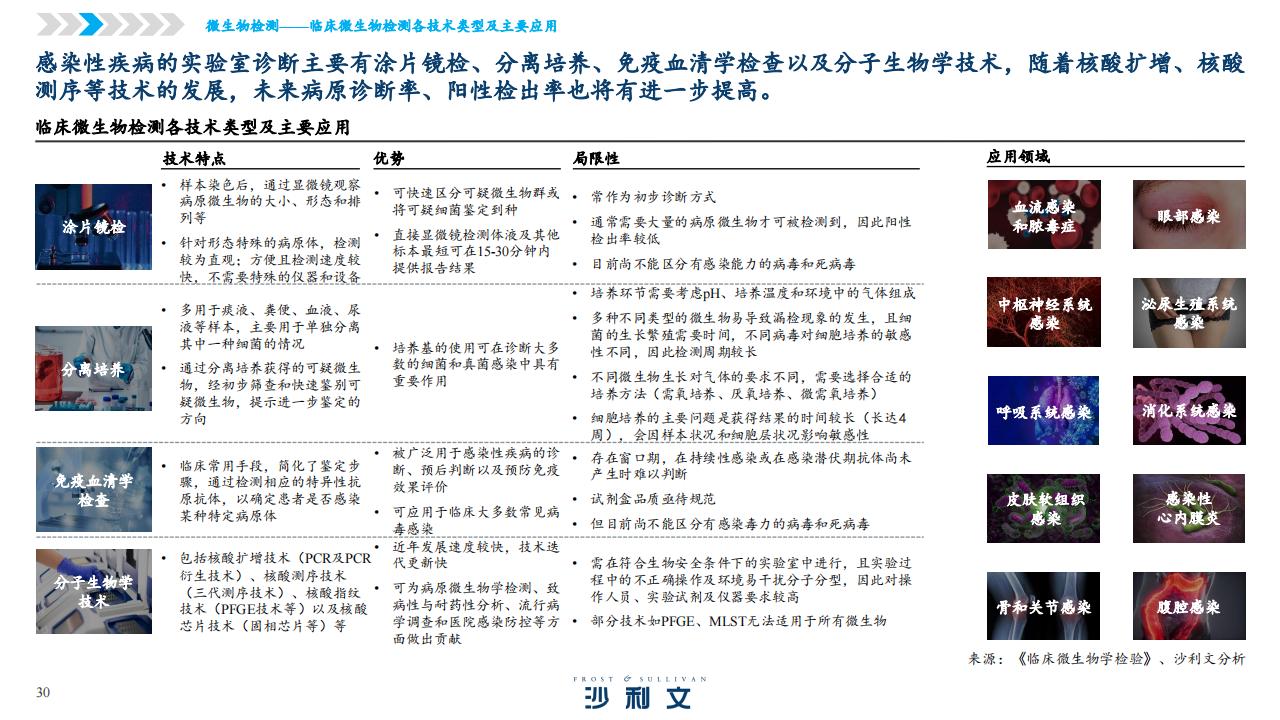Select the 血流感染和脓毒症 image tile

tap(1044, 214)
